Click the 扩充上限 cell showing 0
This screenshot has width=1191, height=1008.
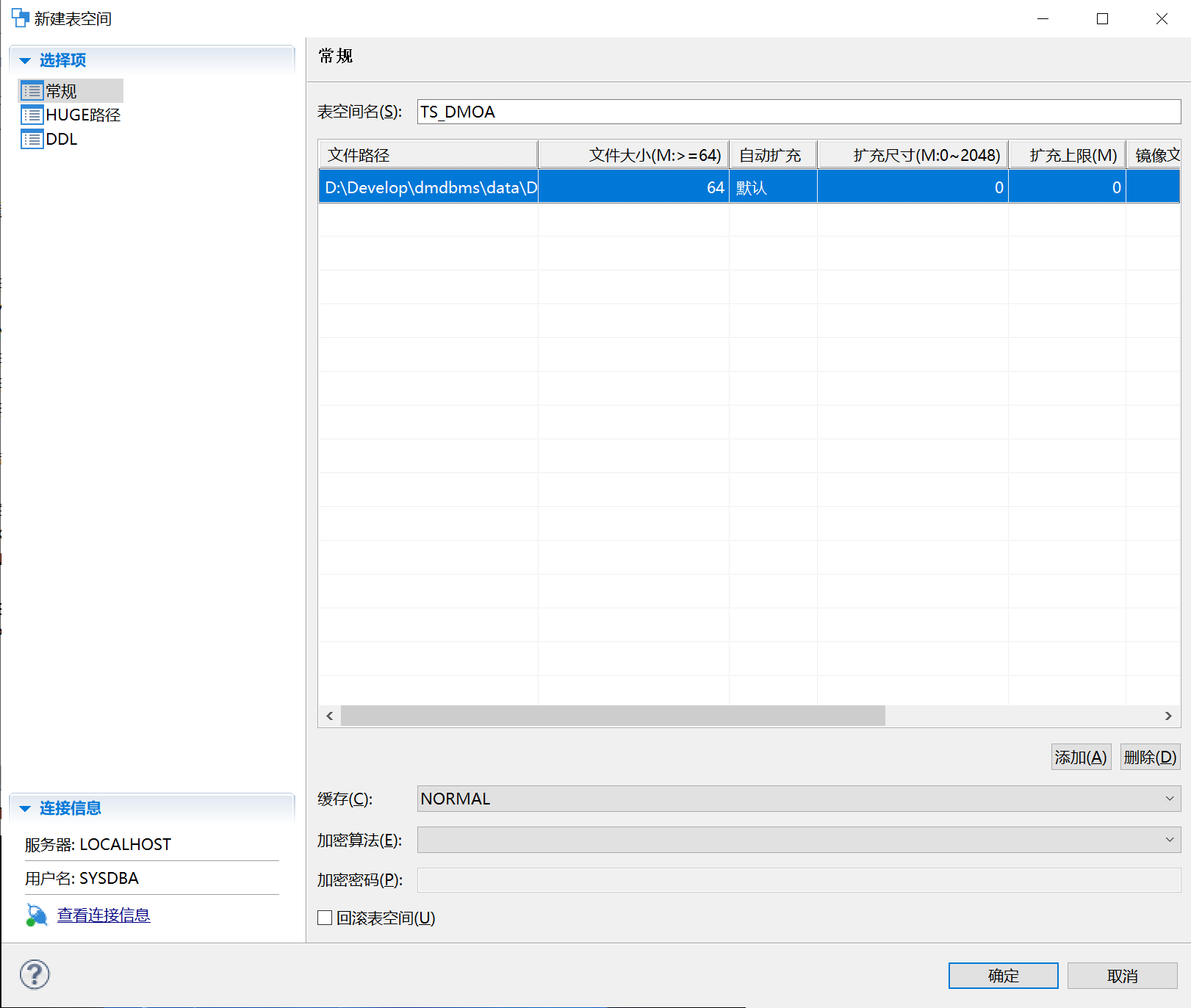pyautogui.click(x=1067, y=187)
